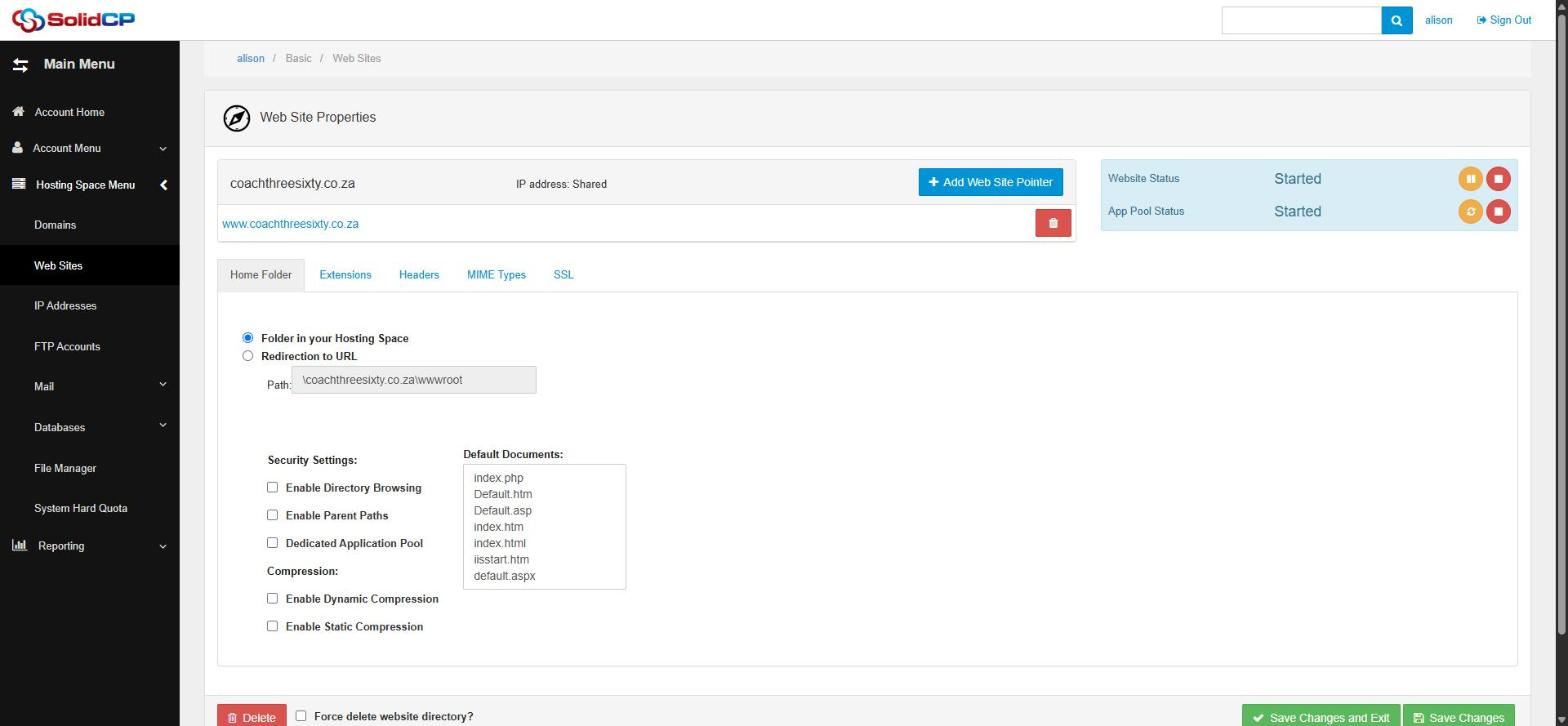
Task: Click the Account Menu person icon
Action: pyautogui.click(x=18, y=148)
